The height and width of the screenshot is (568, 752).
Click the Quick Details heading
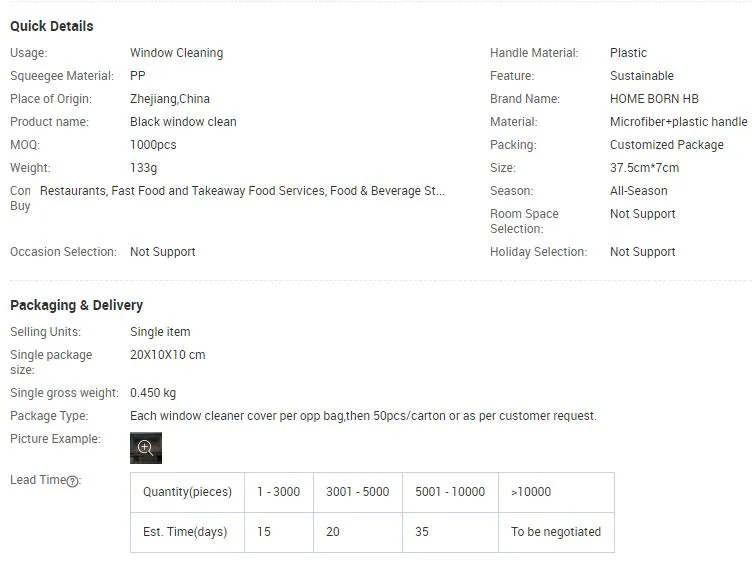click(52, 26)
